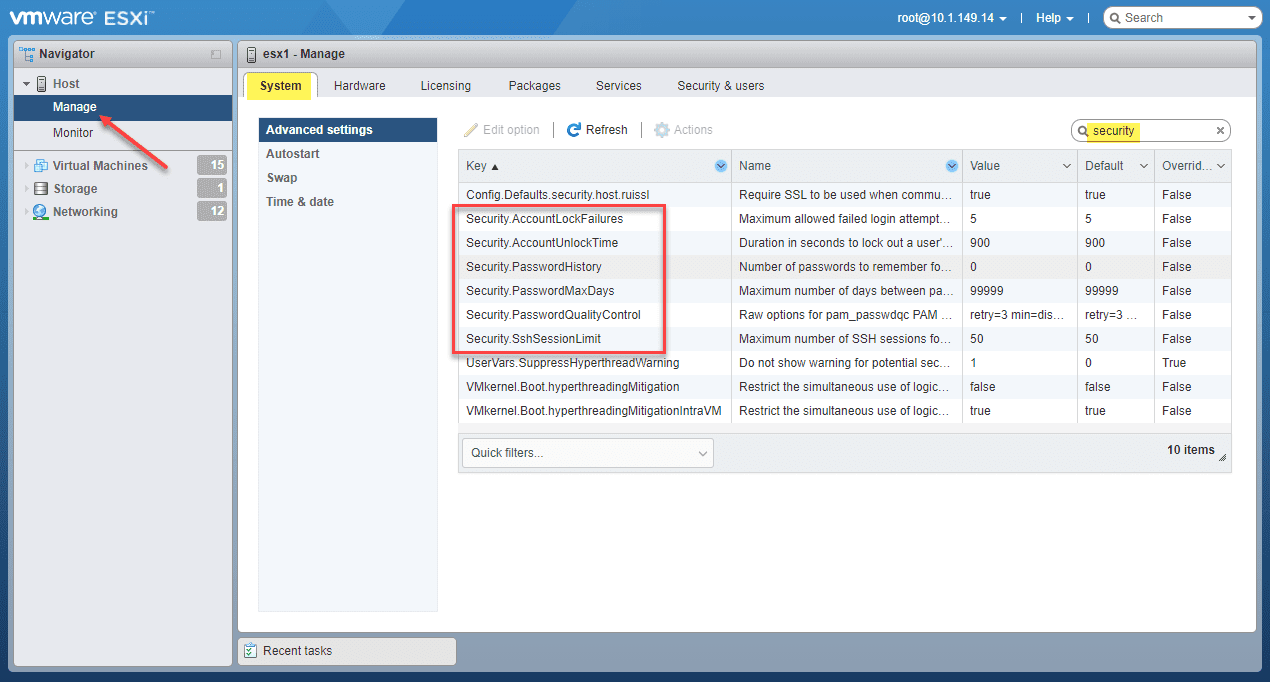Click the Refresh button label
The height and width of the screenshot is (682, 1270).
pos(607,130)
